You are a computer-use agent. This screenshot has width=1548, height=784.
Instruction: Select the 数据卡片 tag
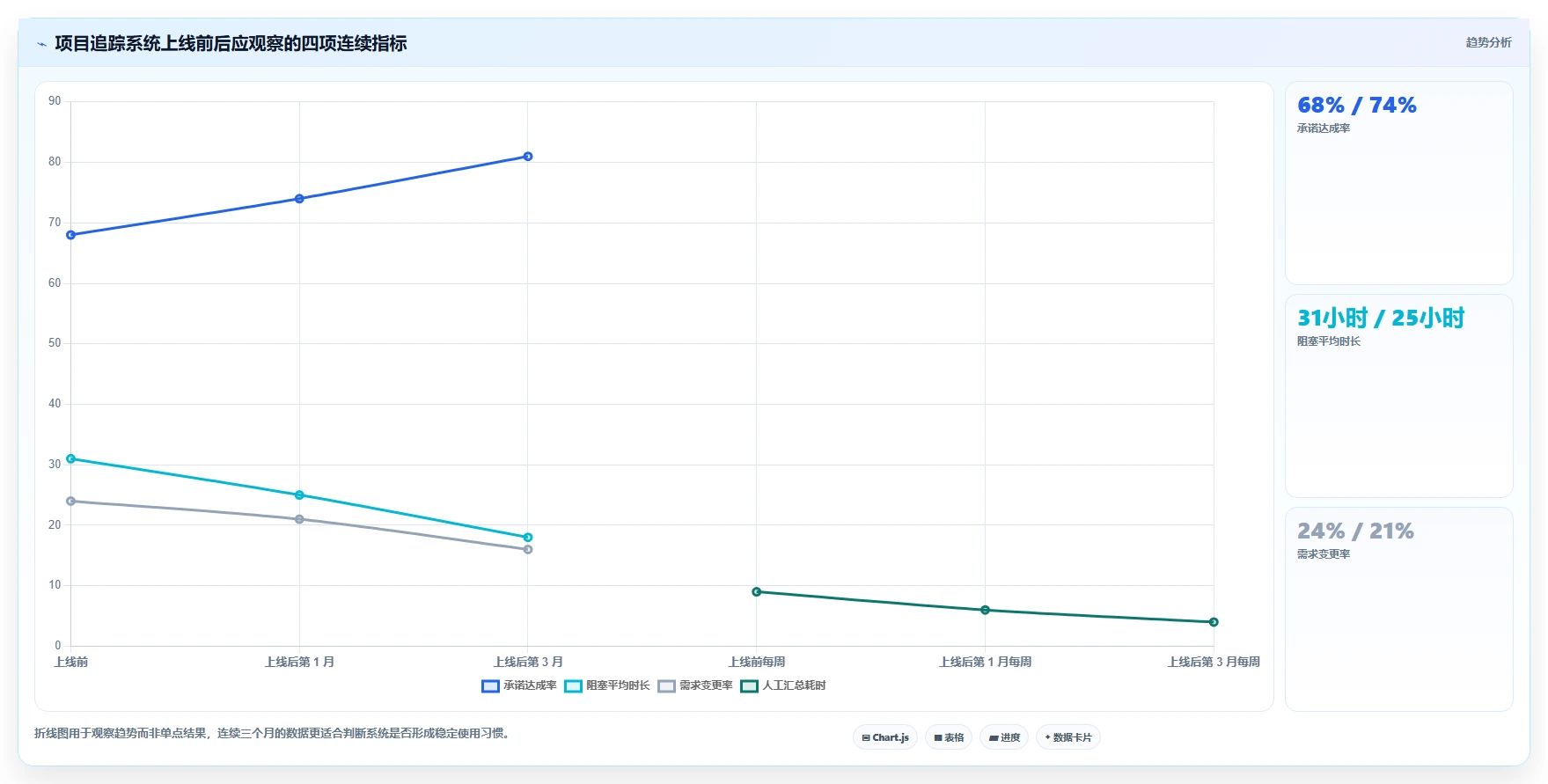tap(1068, 737)
